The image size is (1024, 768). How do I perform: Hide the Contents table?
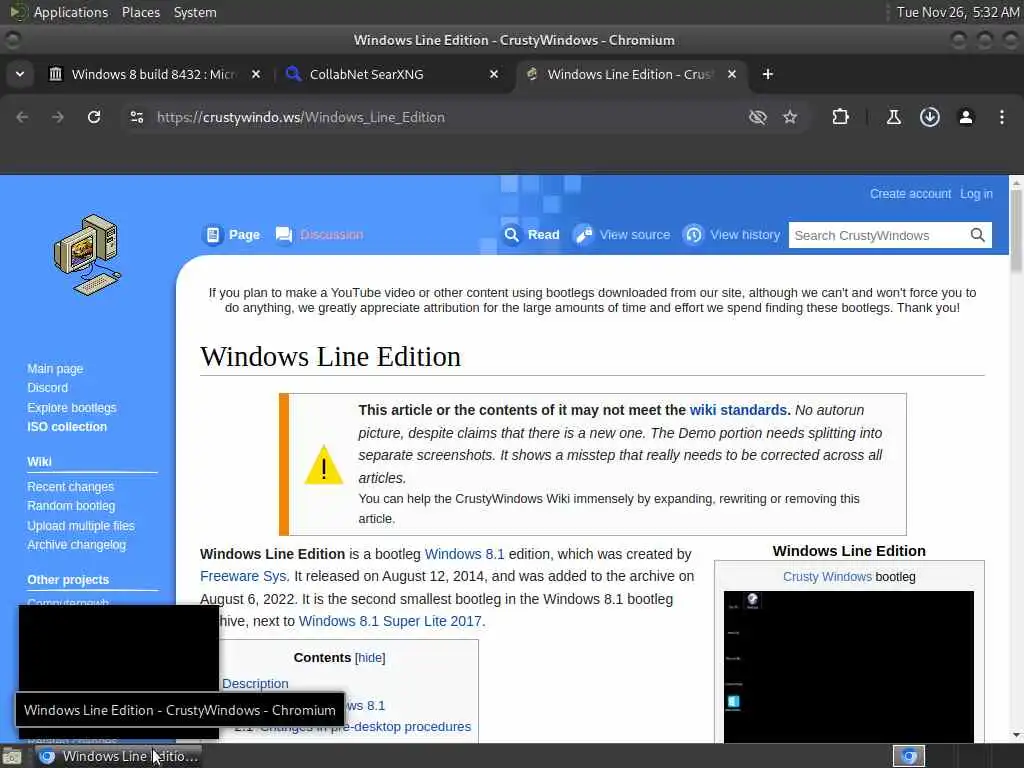click(x=370, y=658)
